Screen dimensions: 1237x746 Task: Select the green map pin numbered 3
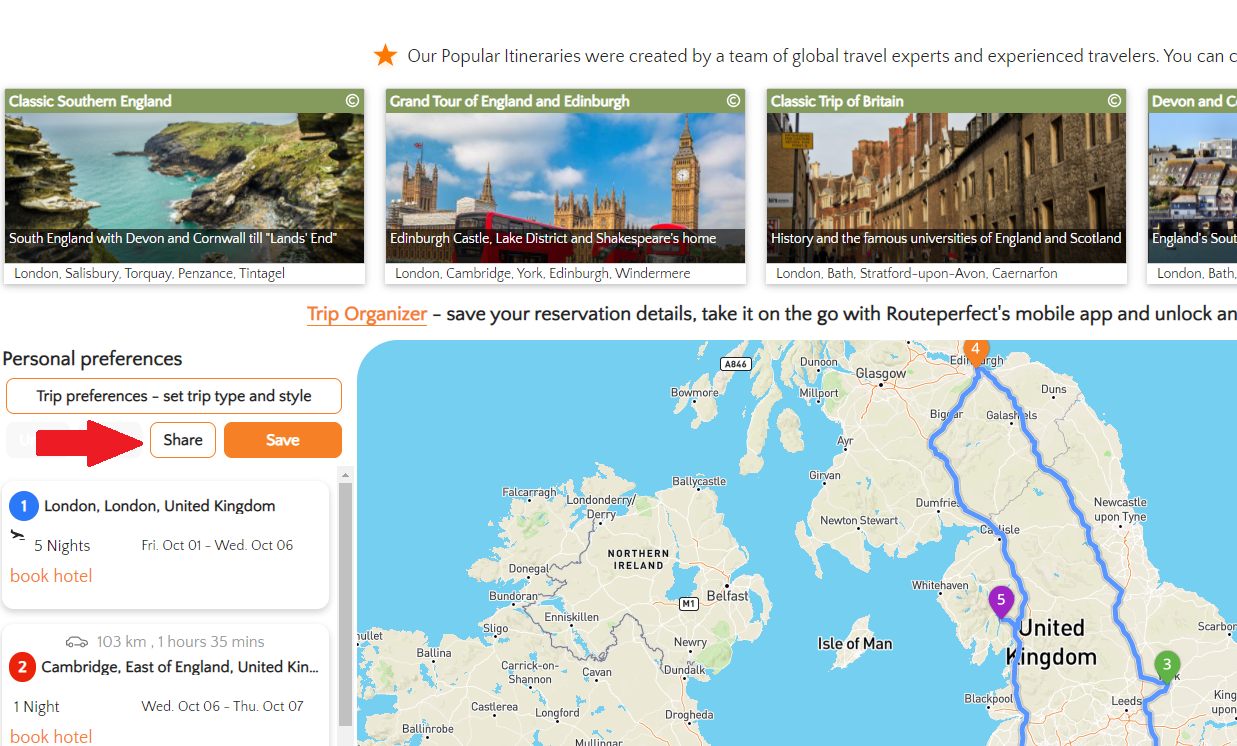(x=1166, y=664)
